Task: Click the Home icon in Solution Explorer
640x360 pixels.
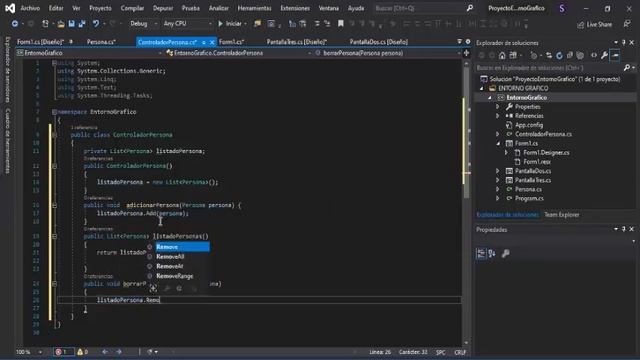Action: click(x=502, y=55)
